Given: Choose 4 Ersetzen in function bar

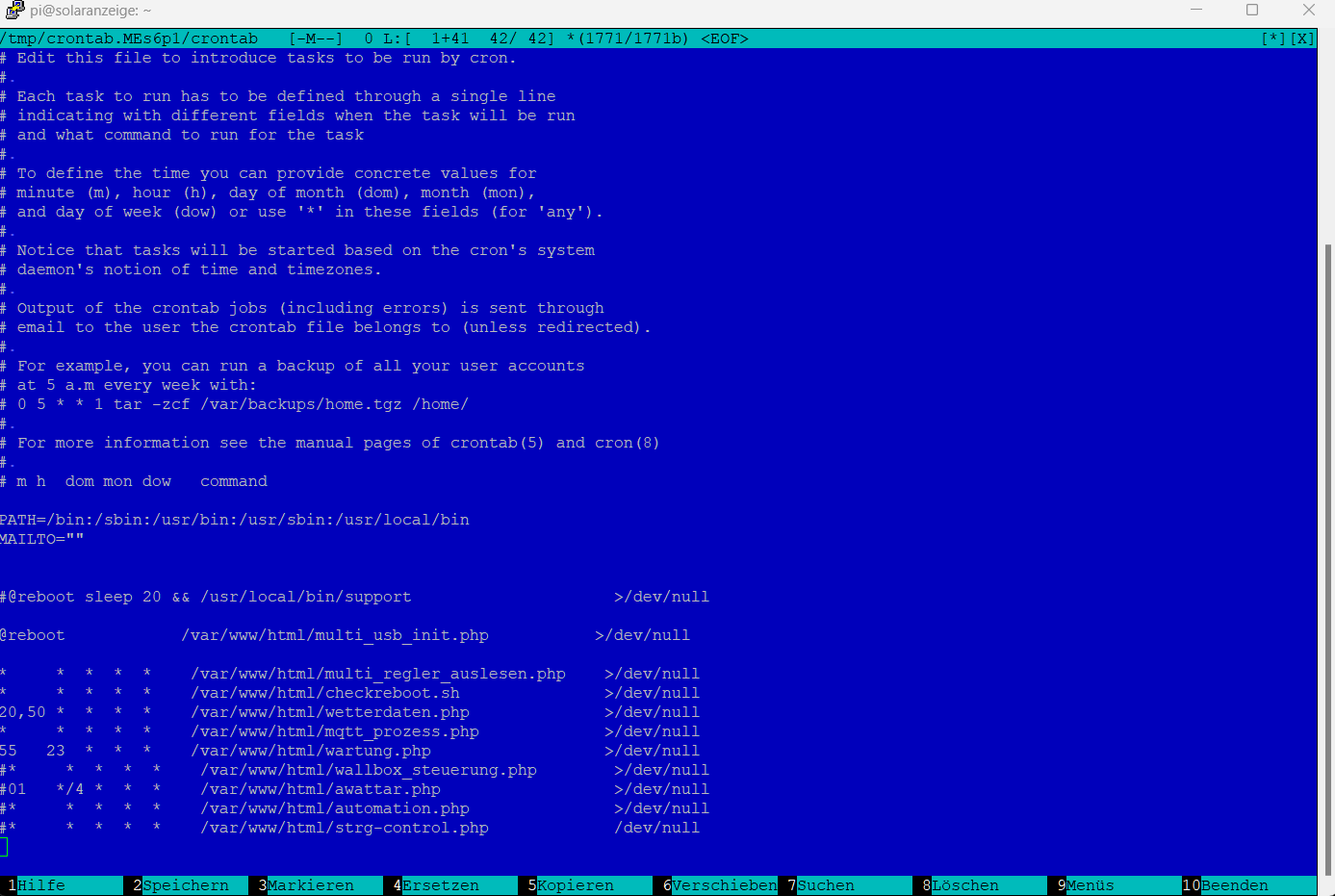Looking at the screenshot, I should point(440,885).
